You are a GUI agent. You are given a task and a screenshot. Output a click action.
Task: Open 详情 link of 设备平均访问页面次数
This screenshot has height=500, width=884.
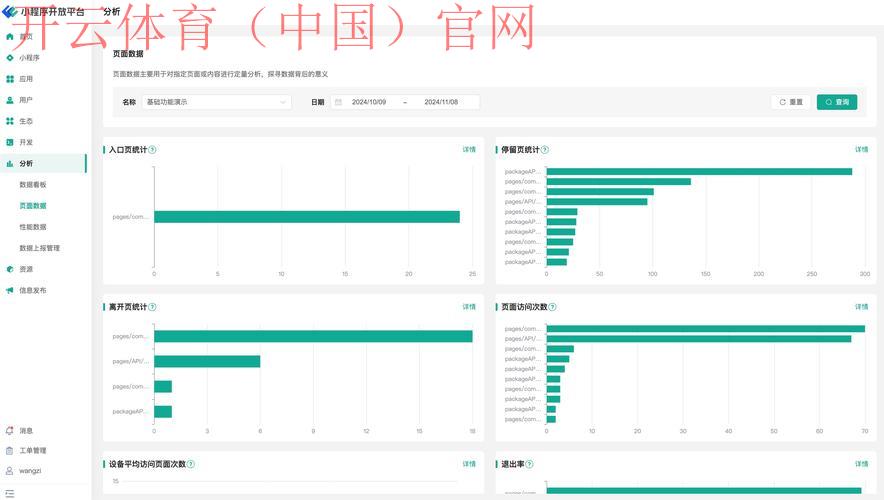469,464
